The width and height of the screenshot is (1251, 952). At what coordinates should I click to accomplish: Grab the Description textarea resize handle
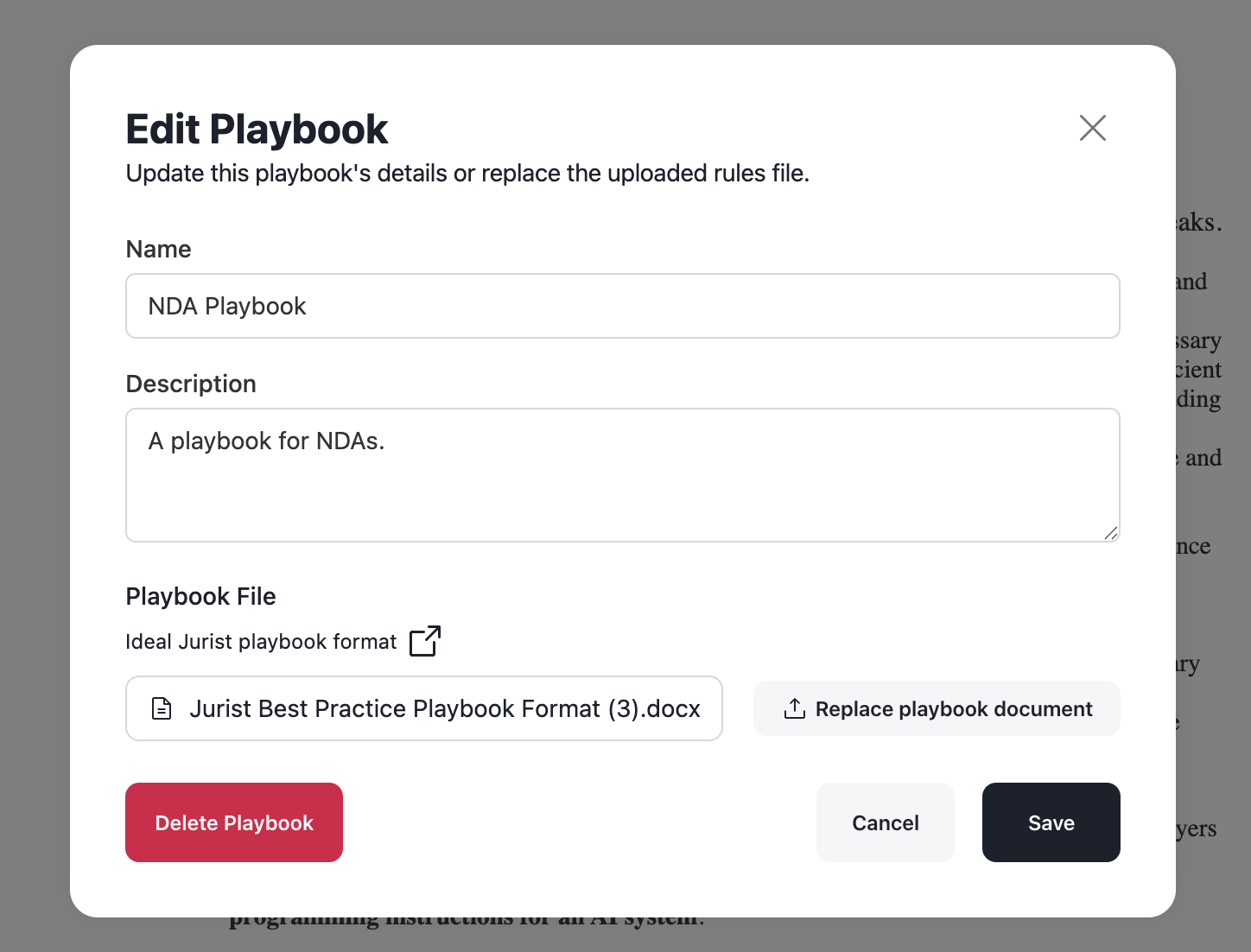[x=1111, y=533]
